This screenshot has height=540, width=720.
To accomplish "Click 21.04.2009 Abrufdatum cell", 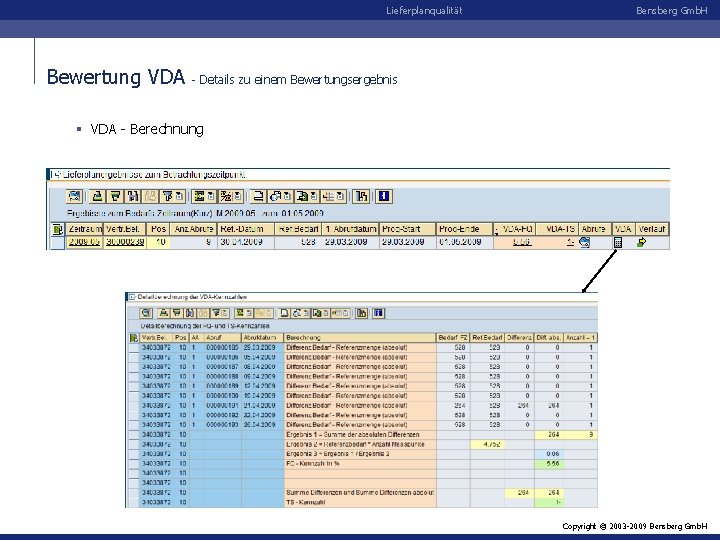I will pos(260,406).
